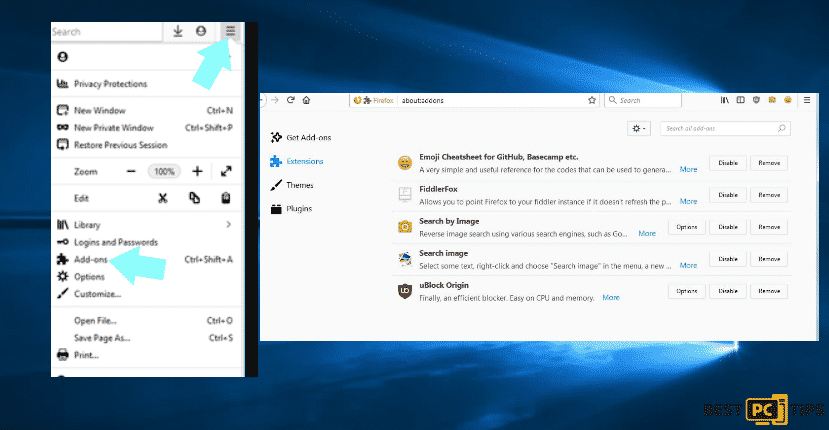The height and width of the screenshot is (430, 829).
Task: Disable the uBlock Origin extension
Action: coord(727,291)
